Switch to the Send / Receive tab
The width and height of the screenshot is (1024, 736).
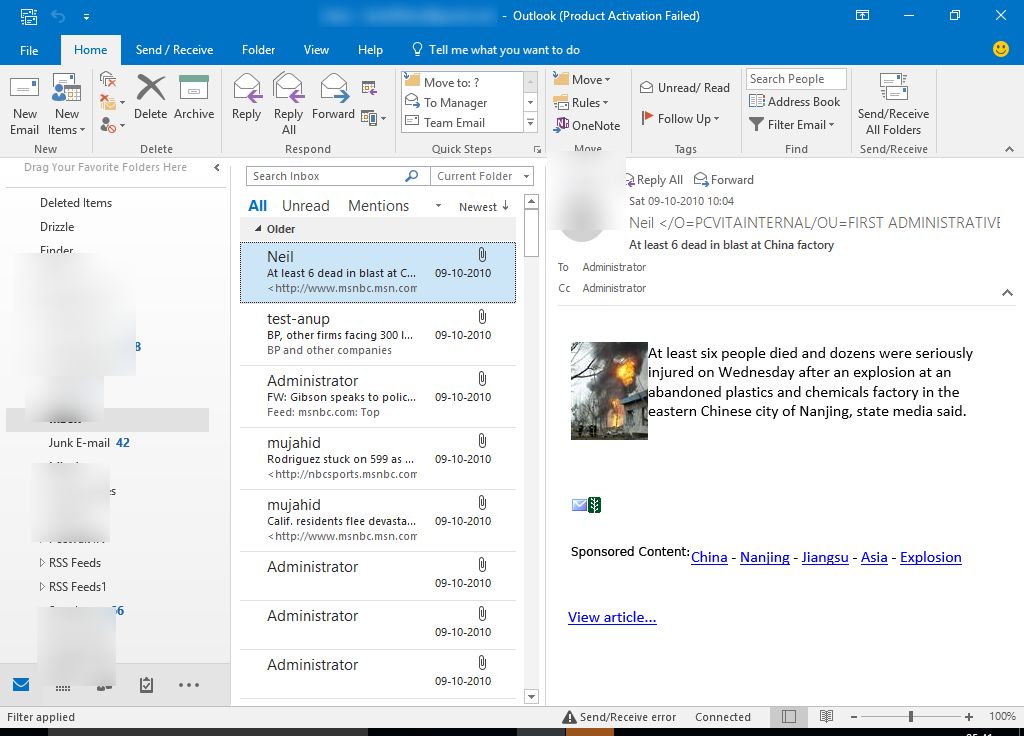point(174,50)
